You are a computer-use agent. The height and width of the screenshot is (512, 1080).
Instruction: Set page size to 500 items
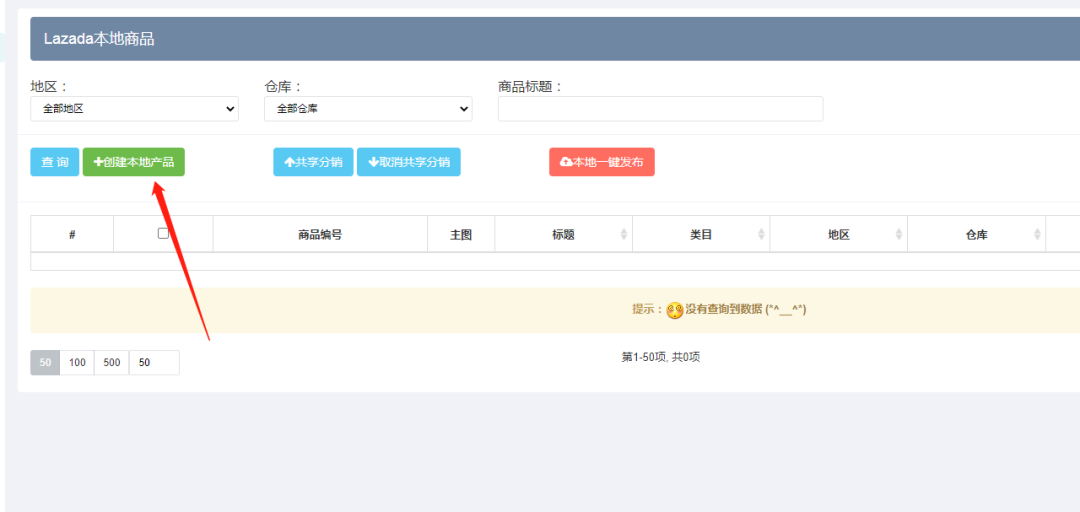(112, 362)
